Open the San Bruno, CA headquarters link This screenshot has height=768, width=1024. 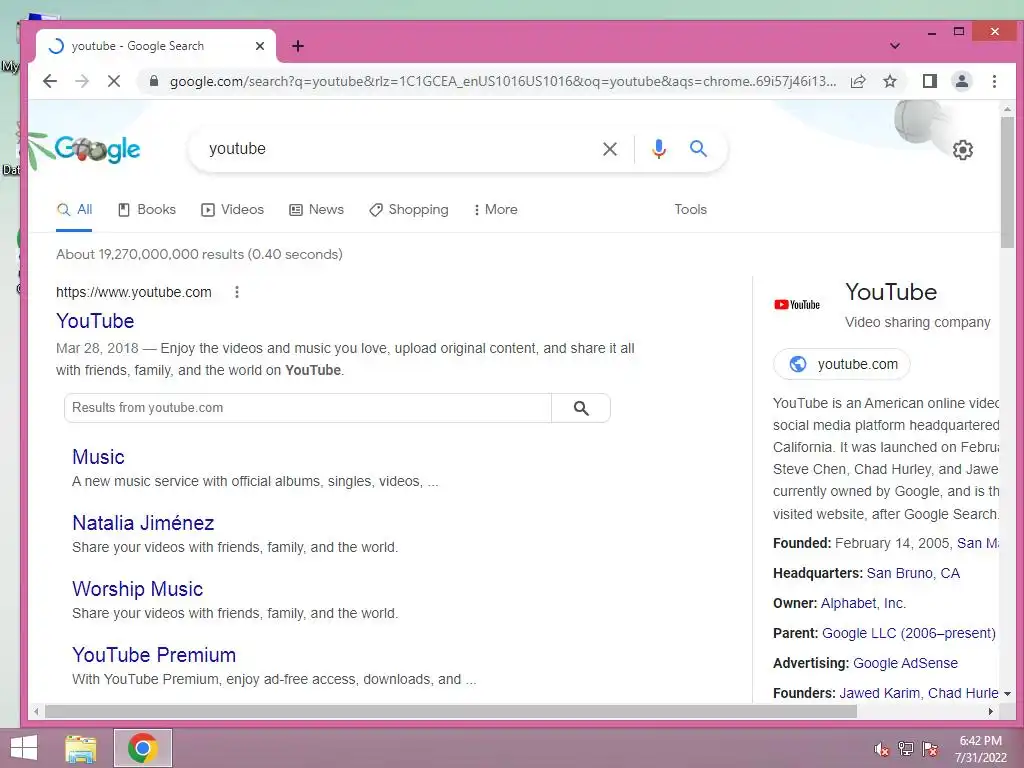[x=913, y=573]
